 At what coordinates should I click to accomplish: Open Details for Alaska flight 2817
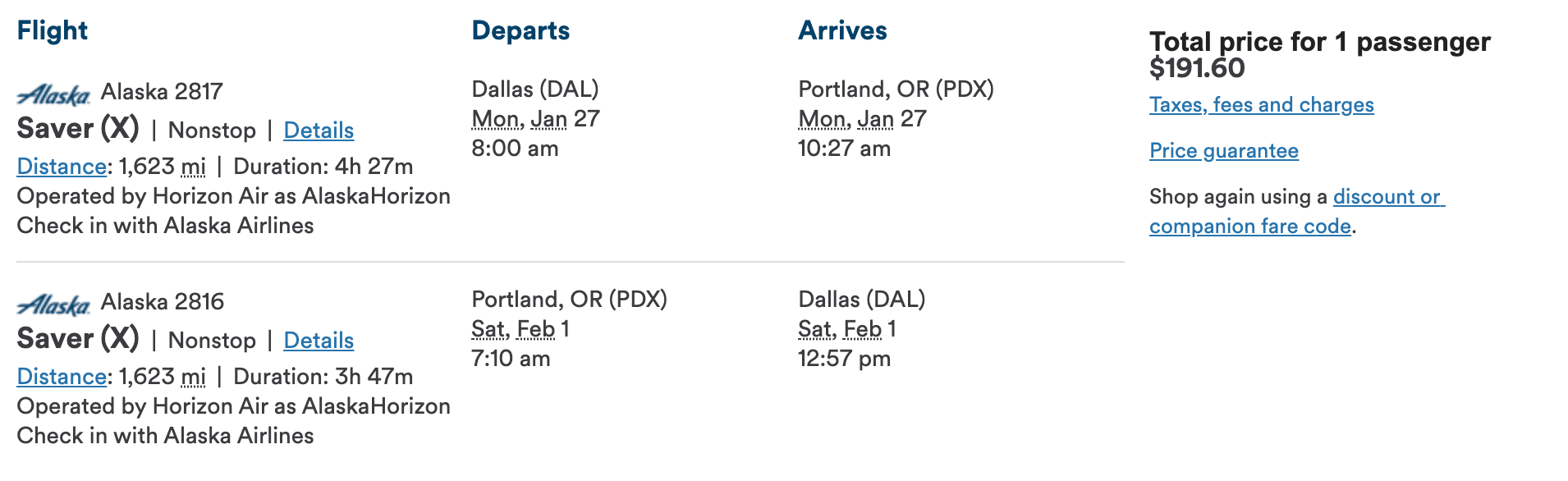[319, 131]
